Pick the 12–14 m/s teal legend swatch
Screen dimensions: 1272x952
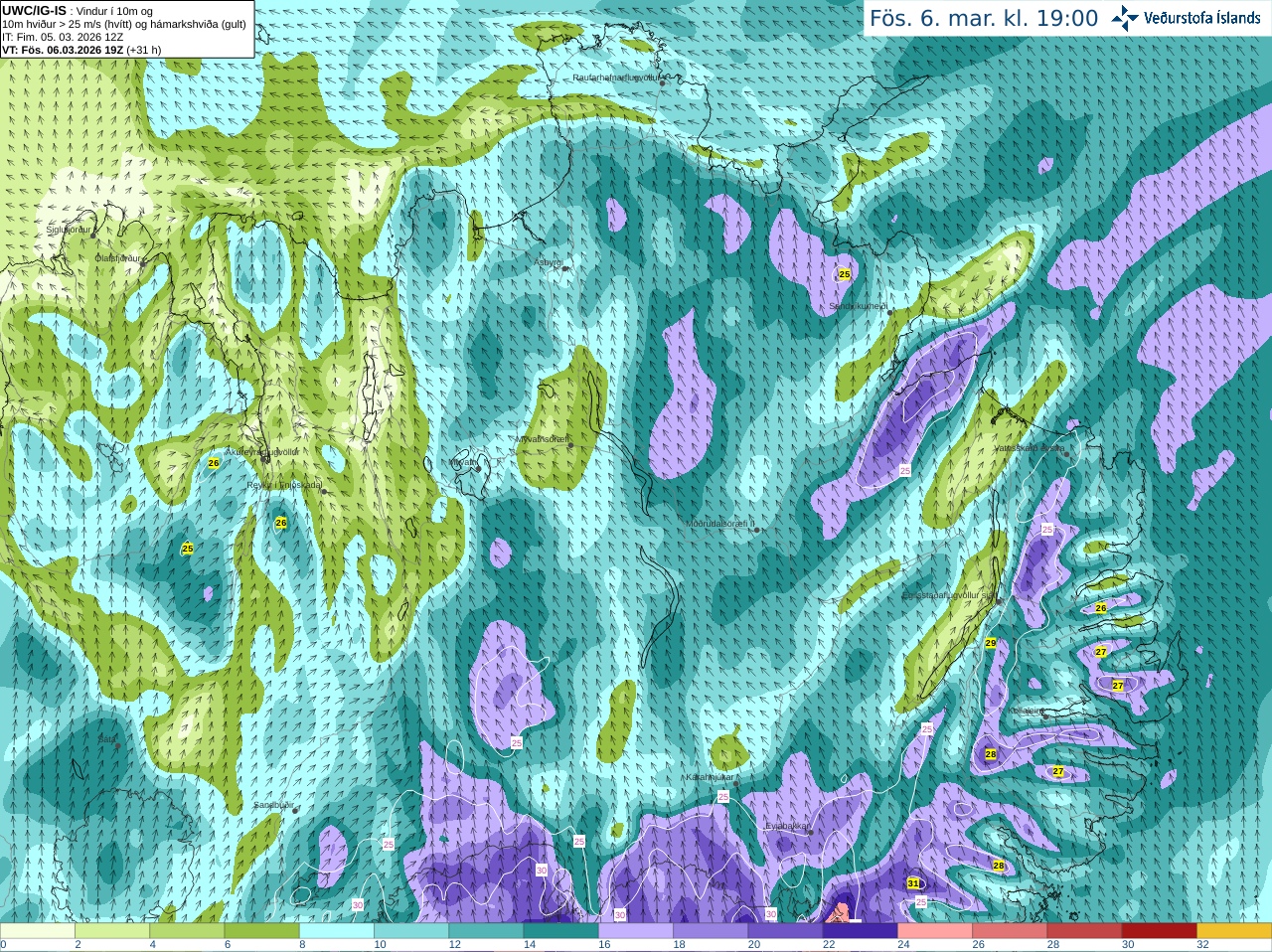tap(486, 931)
